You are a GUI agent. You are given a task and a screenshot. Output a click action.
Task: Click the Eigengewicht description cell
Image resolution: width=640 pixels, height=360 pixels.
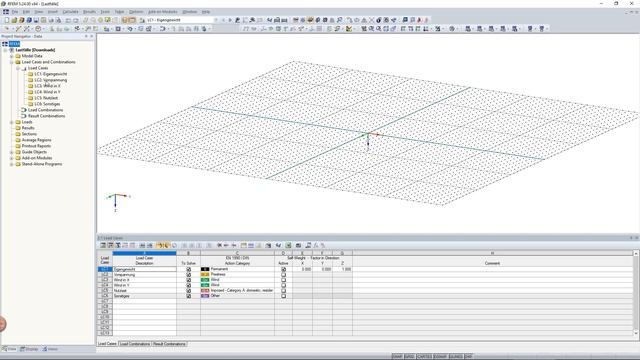click(x=144, y=269)
